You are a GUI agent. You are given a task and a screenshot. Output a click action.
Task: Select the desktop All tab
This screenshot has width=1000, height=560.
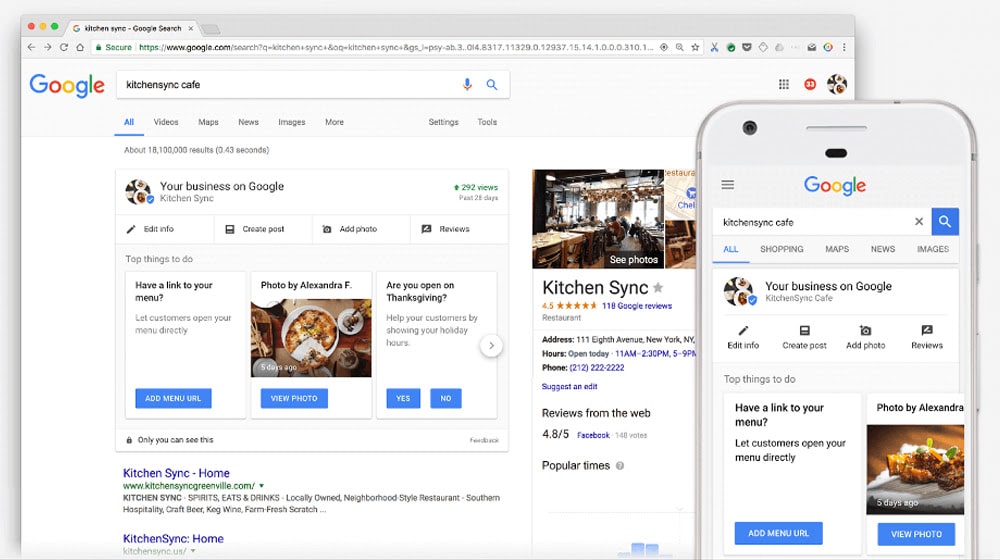coord(129,122)
